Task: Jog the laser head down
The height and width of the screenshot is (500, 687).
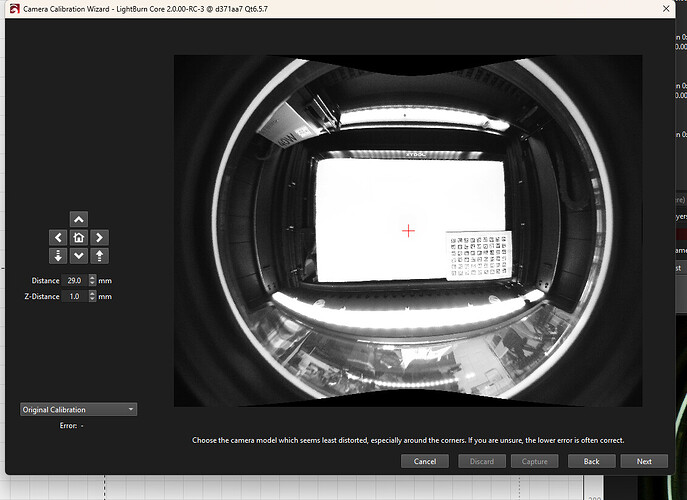Action: (x=79, y=256)
